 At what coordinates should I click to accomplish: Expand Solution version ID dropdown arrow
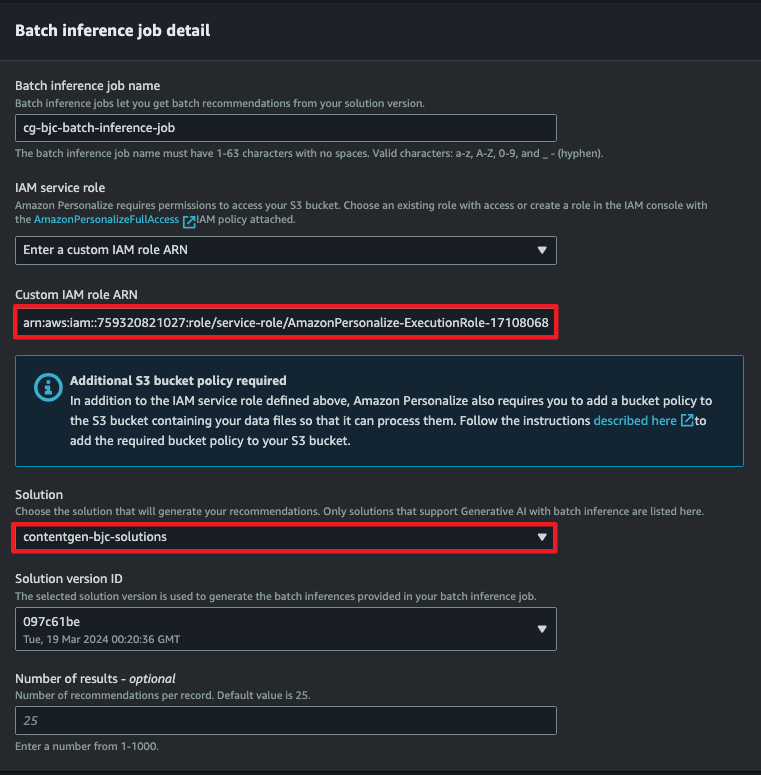click(542, 629)
